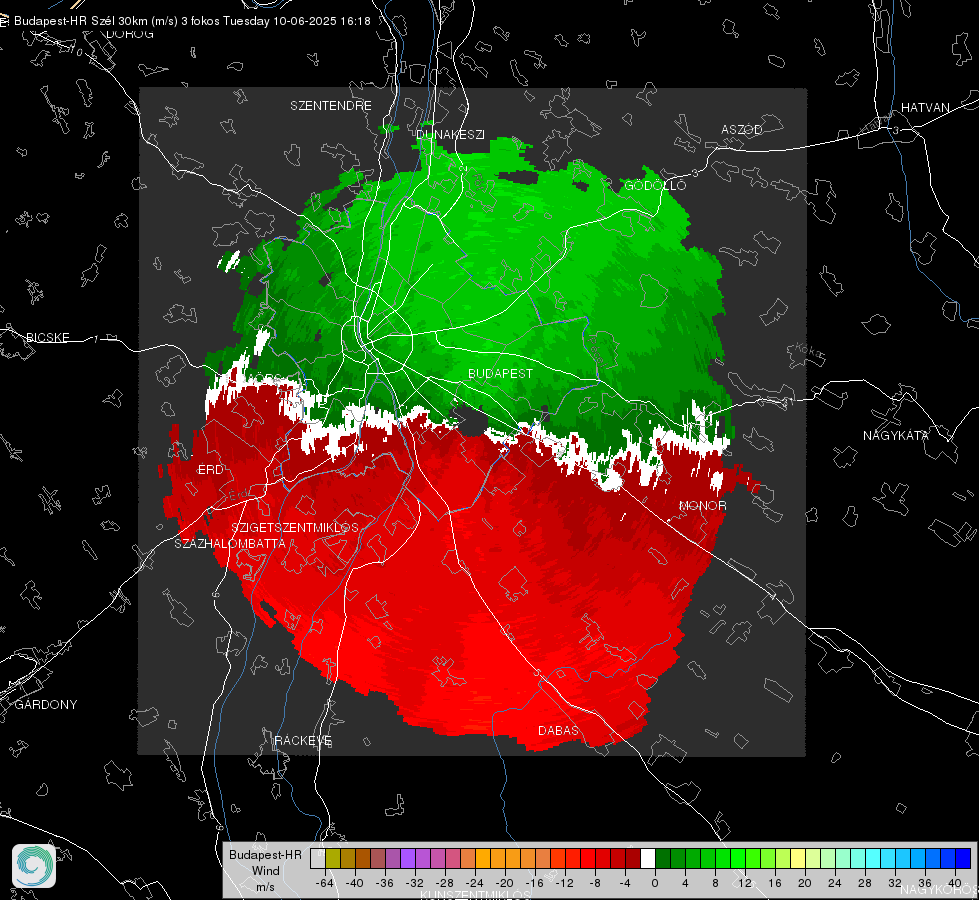The width and height of the screenshot is (979, 900).
Task: Click the 'Budapest-HR Szél 30km (m/s)' title text
Action: click(96, 21)
